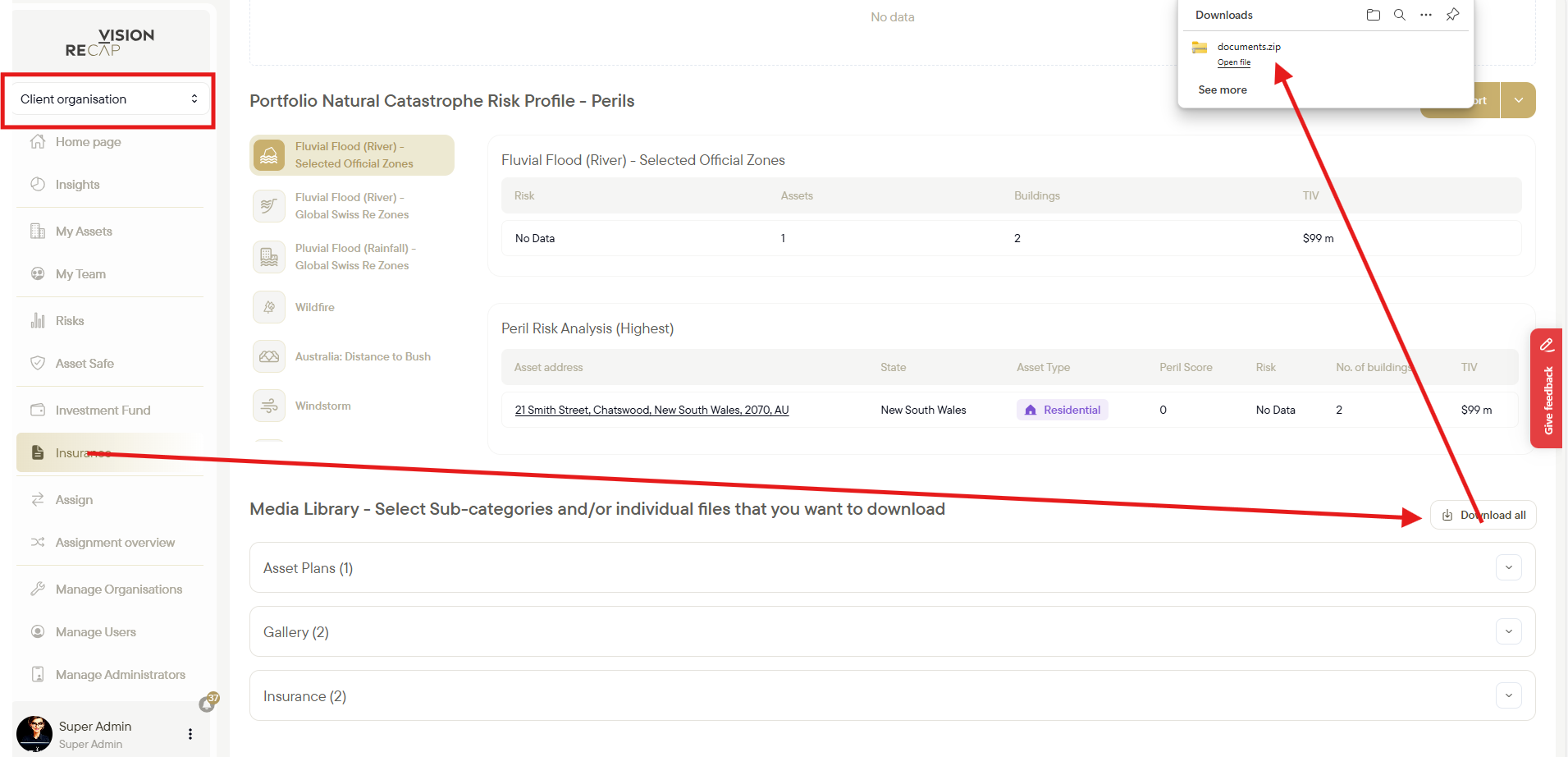Click the Windstorm wind icon

269,406
